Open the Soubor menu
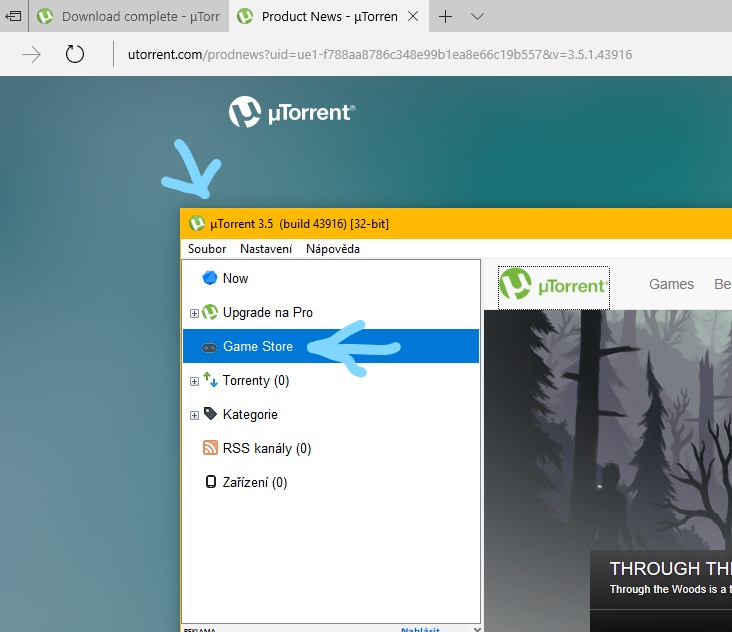This screenshot has height=632, width=732. coord(207,249)
